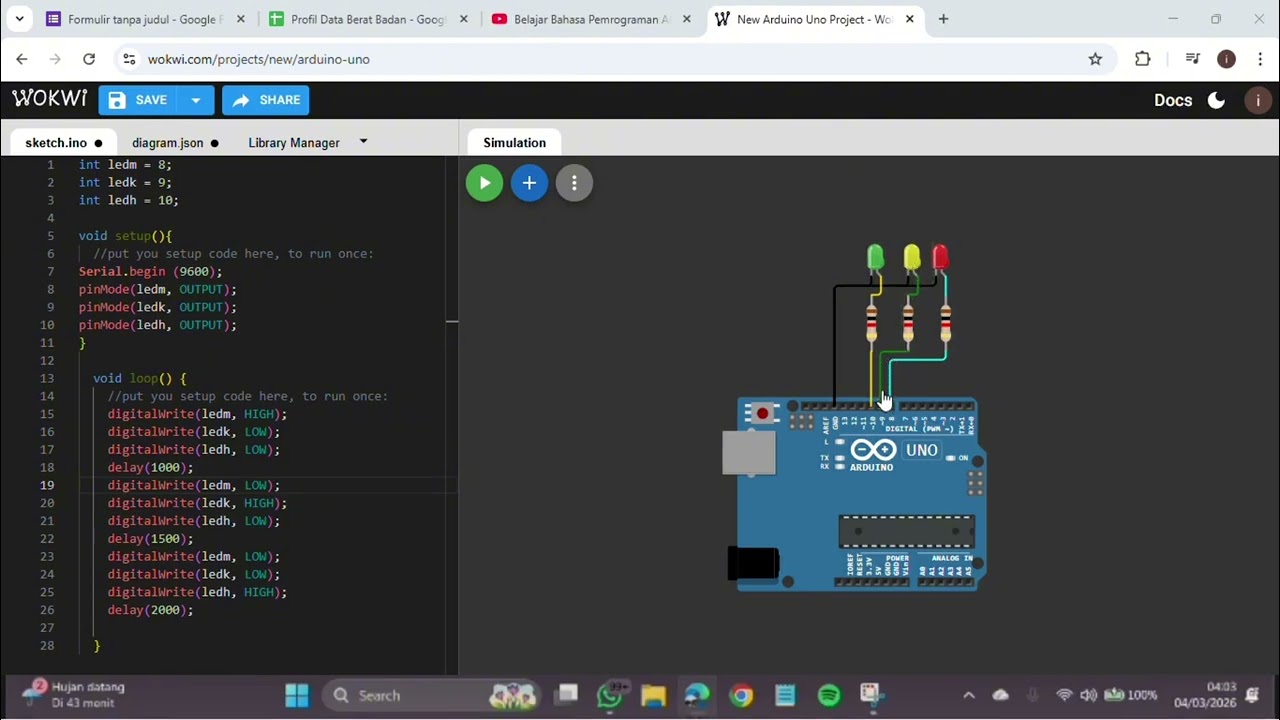Select the resistor under the green LED
The width and height of the screenshot is (1280, 720).
(872, 322)
